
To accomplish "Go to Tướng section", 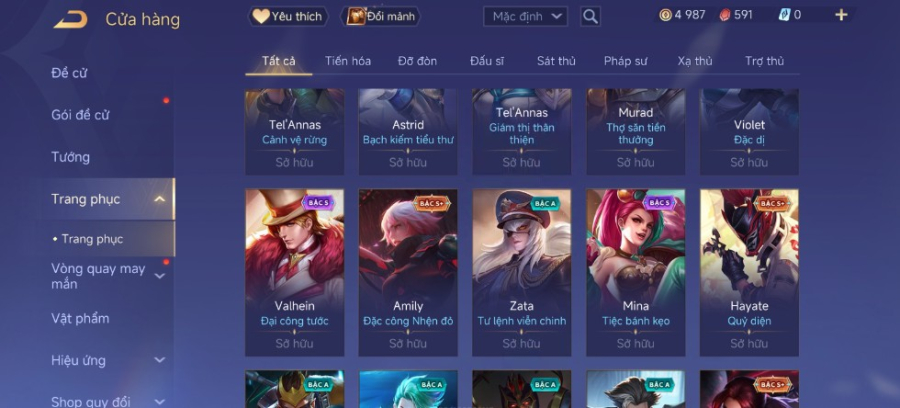I will point(71,157).
